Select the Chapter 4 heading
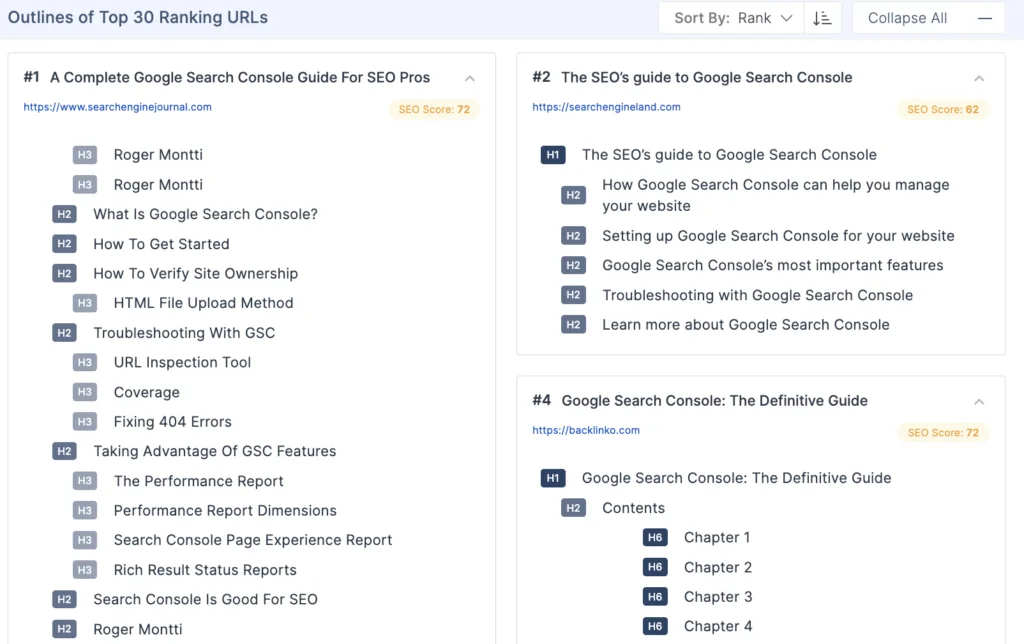 tap(718, 626)
